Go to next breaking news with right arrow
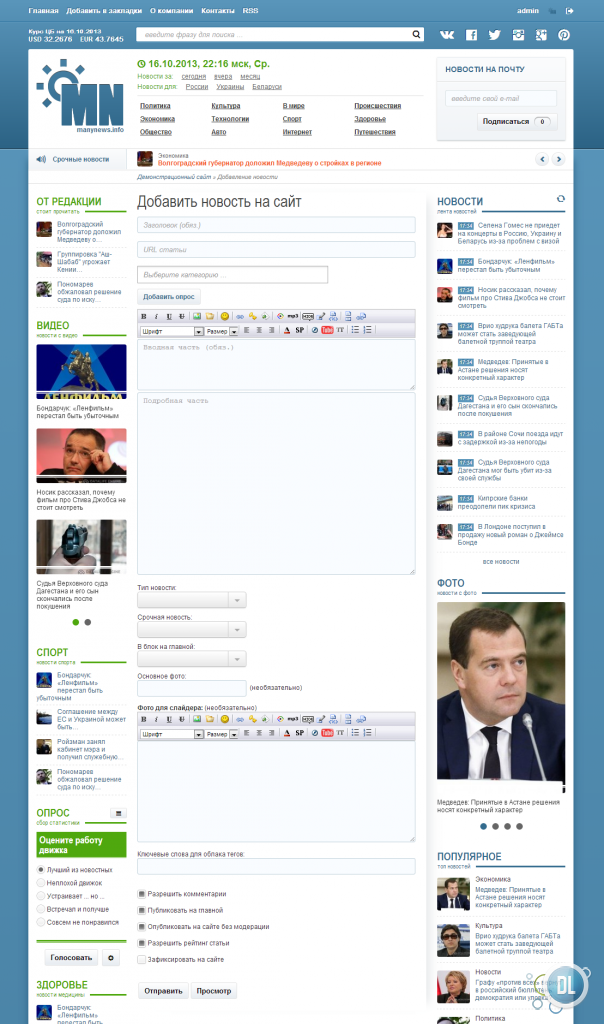The width and height of the screenshot is (604, 1024). click(x=559, y=159)
